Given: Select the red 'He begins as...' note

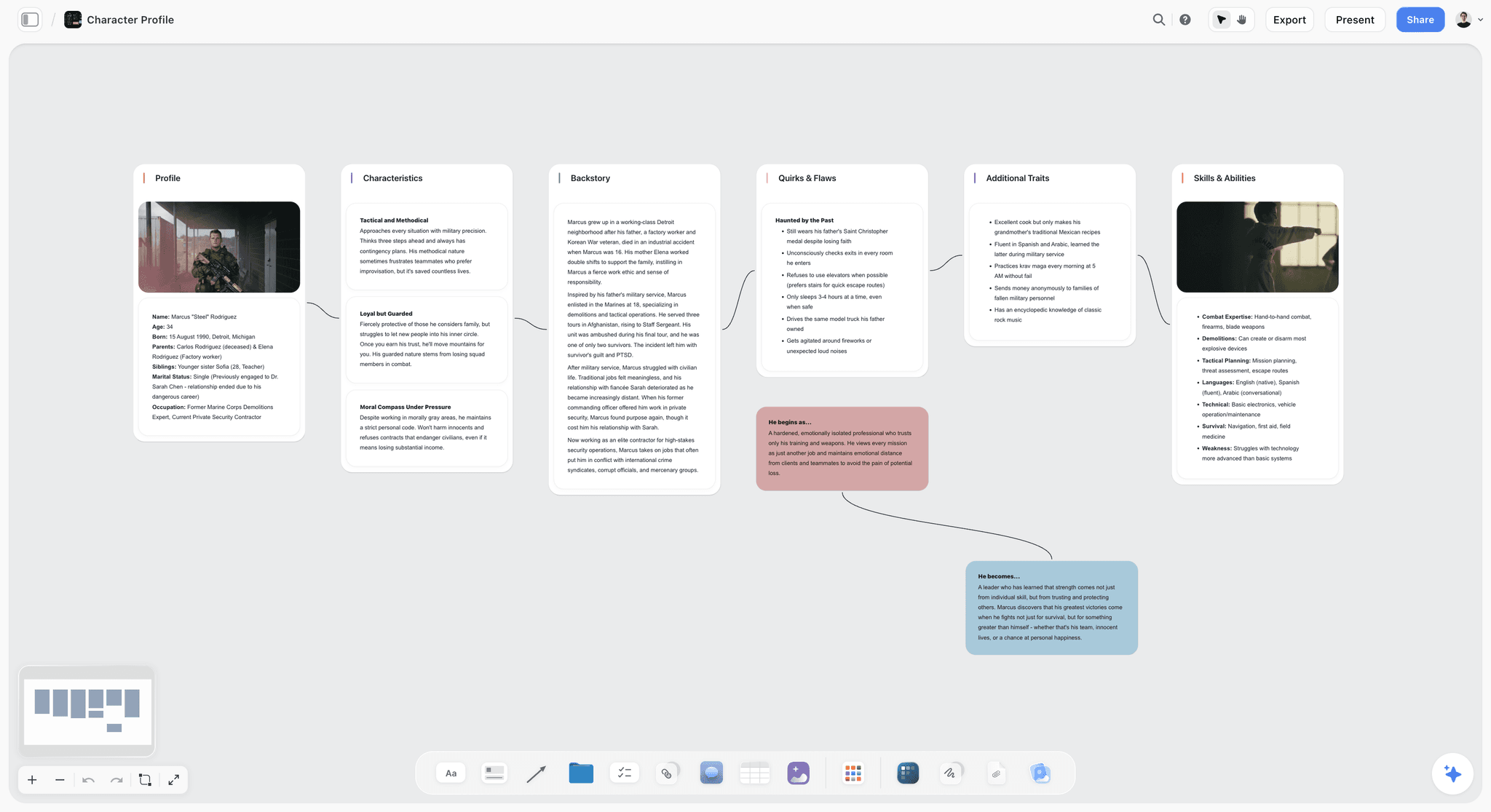Looking at the screenshot, I should [842, 448].
